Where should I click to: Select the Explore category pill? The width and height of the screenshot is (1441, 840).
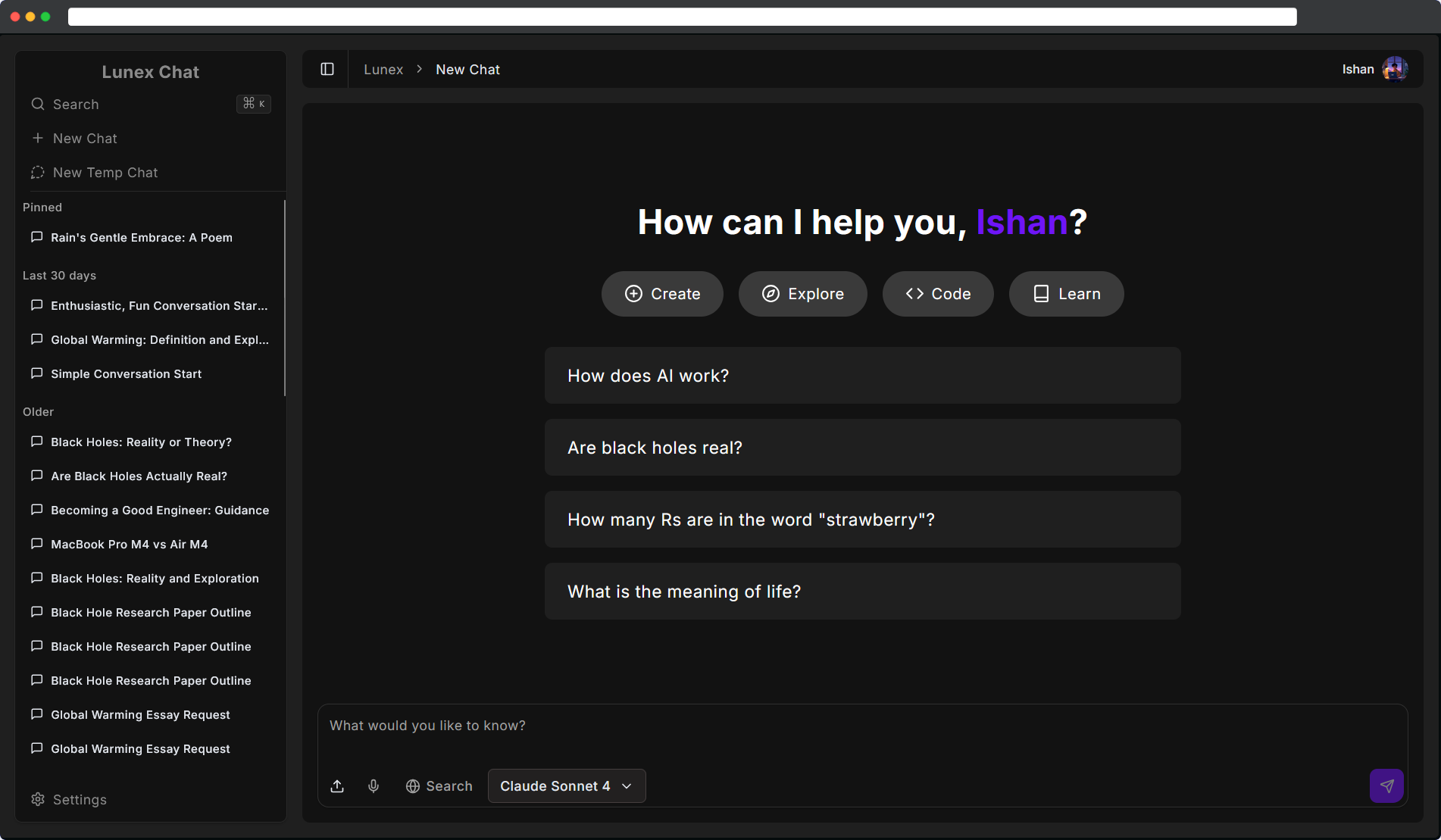click(x=802, y=294)
